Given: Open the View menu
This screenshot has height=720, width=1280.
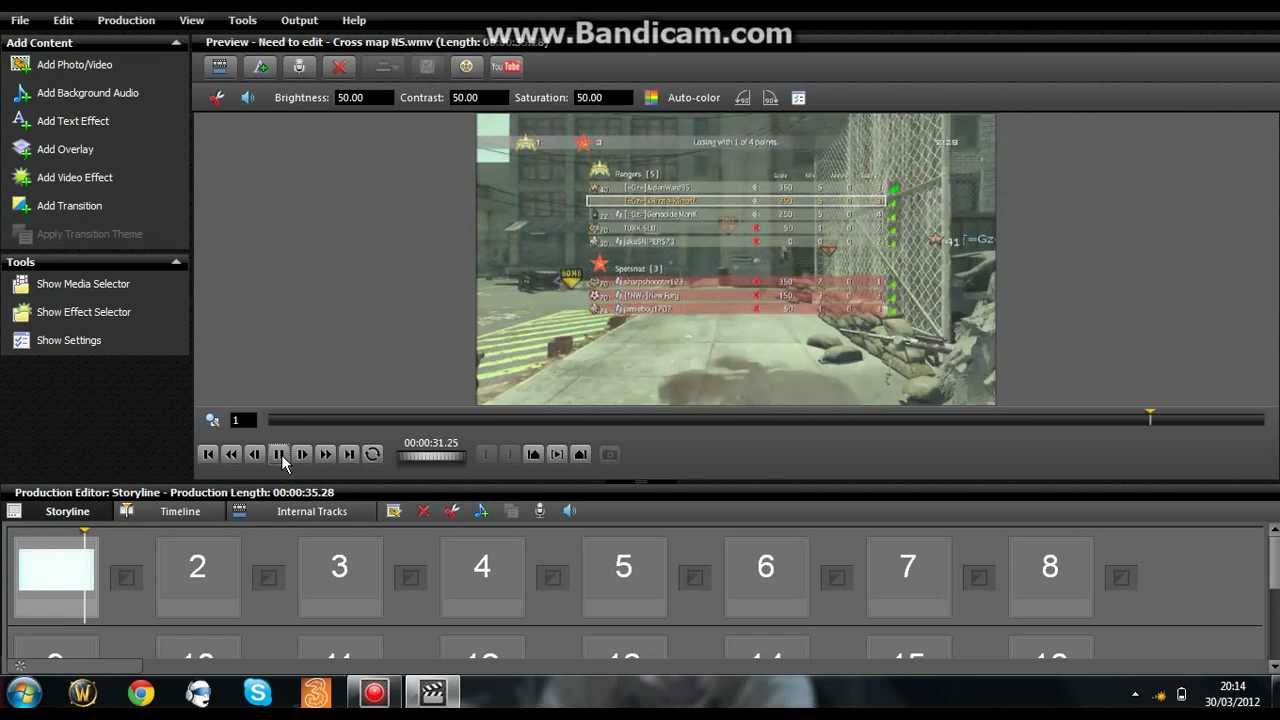Looking at the screenshot, I should [x=191, y=20].
